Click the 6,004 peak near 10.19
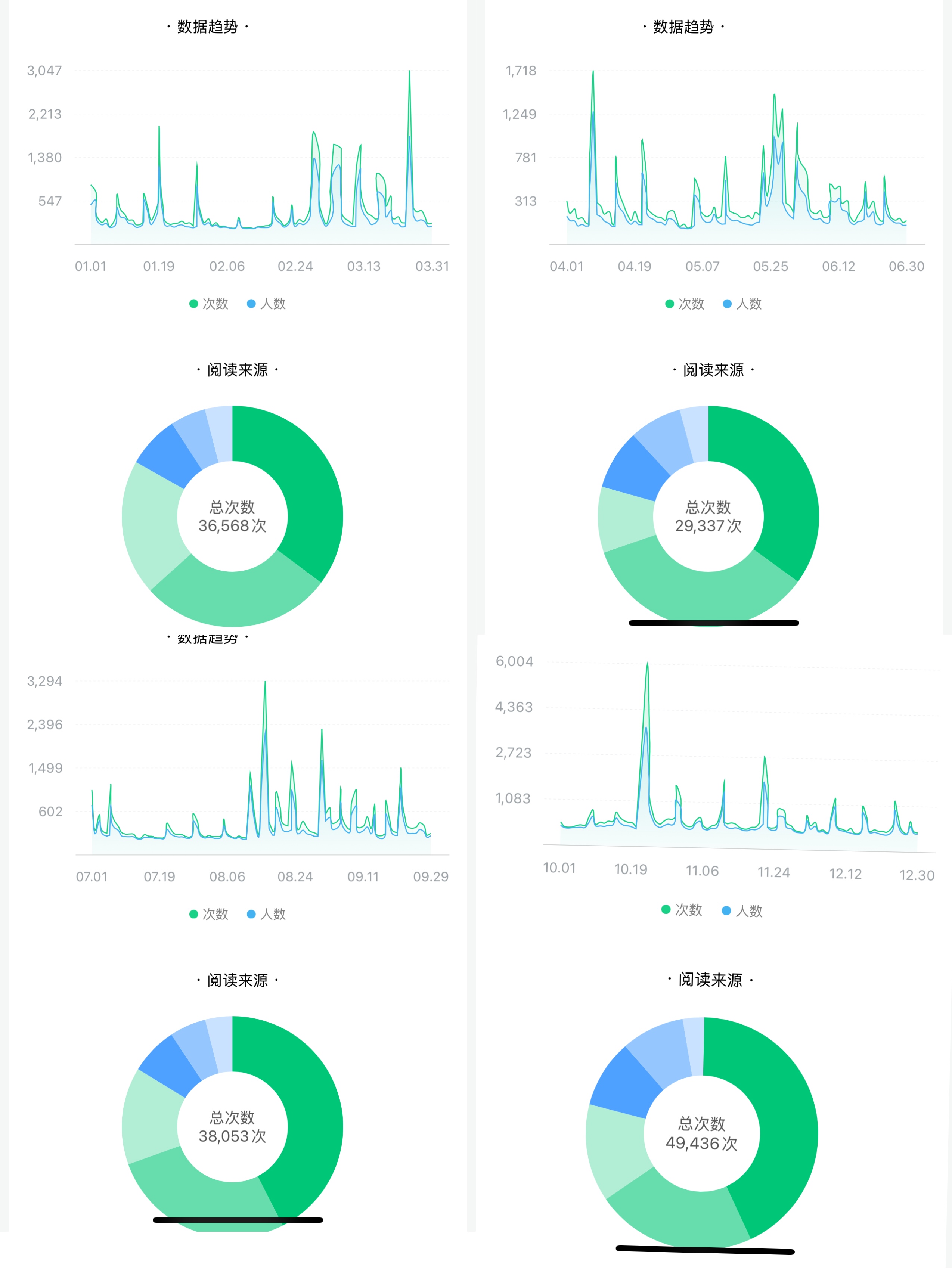Image resolution: width=952 pixels, height=1269 pixels. point(647,664)
